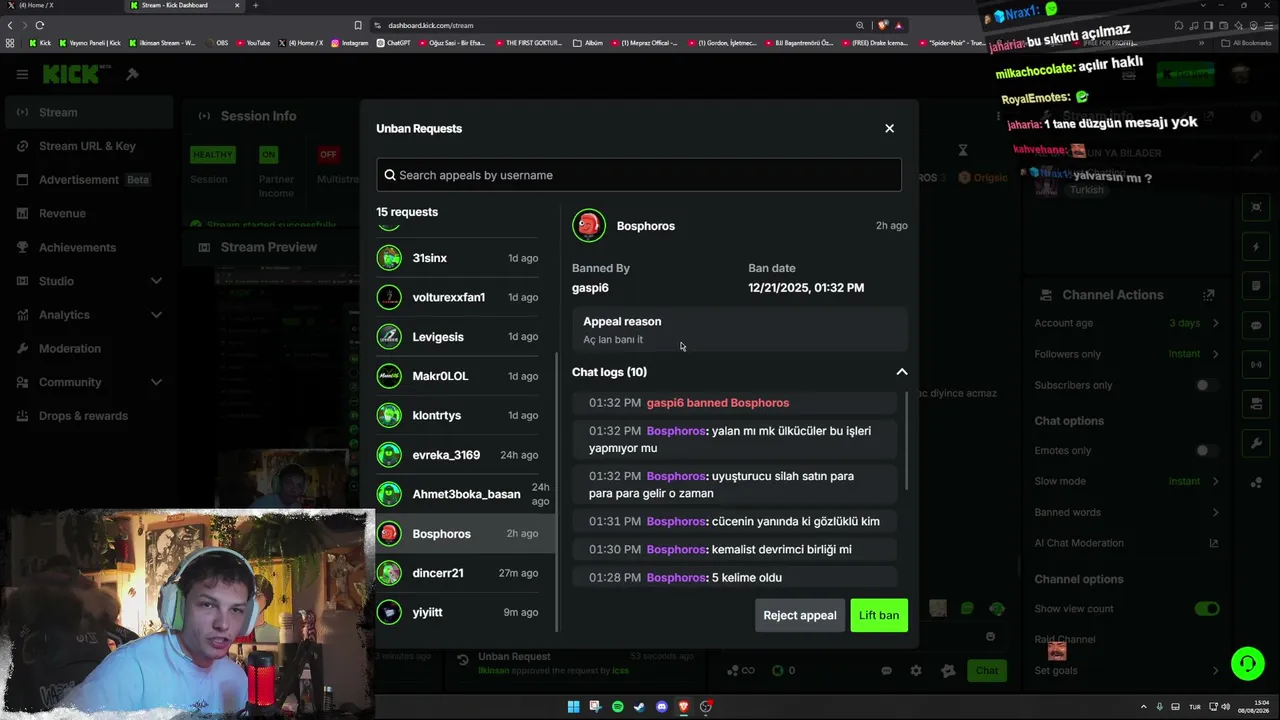Image resolution: width=1280 pixels, height=720 pixels.
Task: Search appeals by username field
Action: (x=639, y=175)
